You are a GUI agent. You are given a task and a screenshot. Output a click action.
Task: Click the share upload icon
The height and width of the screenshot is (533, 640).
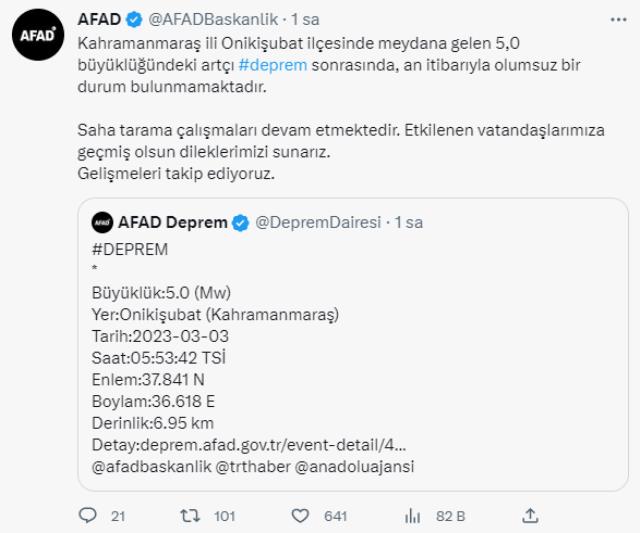(532, 515)
